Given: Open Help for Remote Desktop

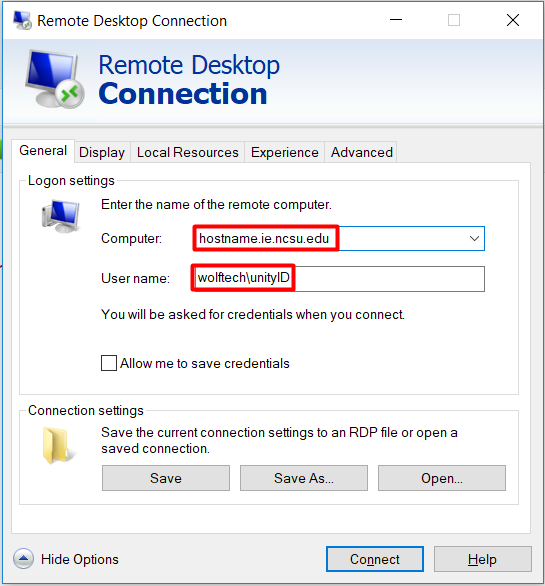Looking at the screenshot, I should [x=483, y=559].
